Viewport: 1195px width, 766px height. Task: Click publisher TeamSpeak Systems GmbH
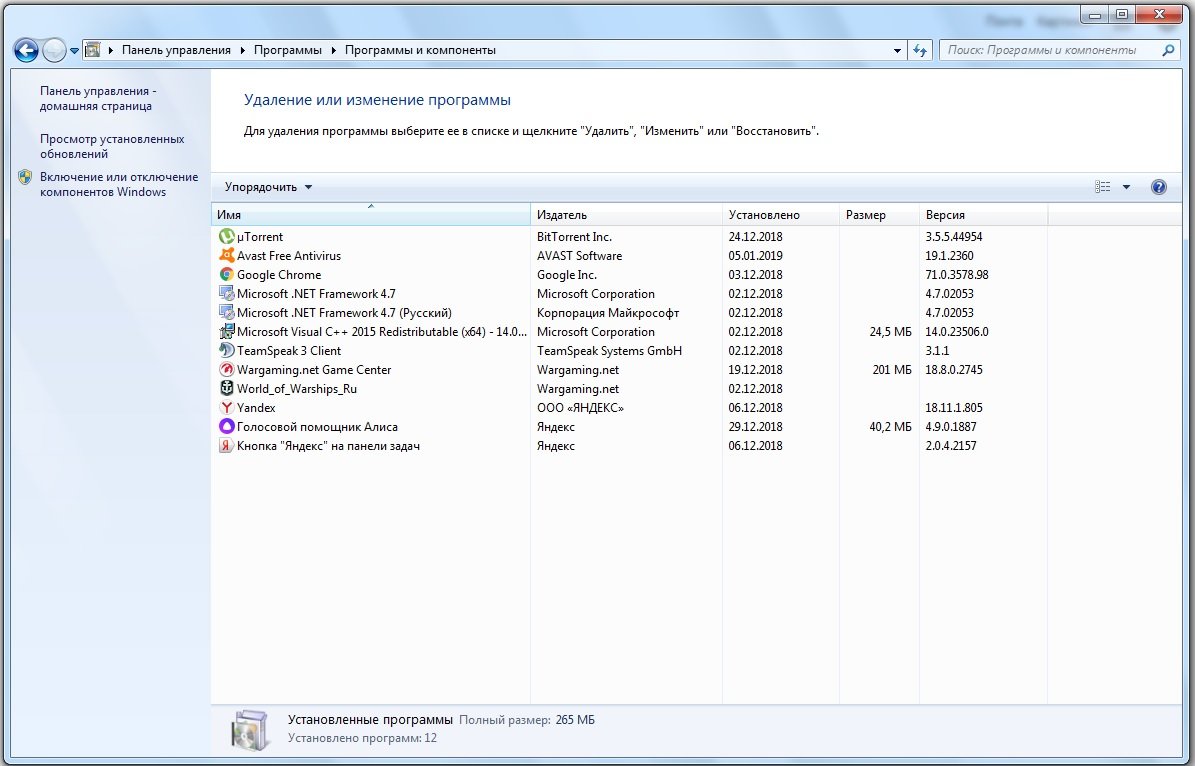[x=610, y=351]
